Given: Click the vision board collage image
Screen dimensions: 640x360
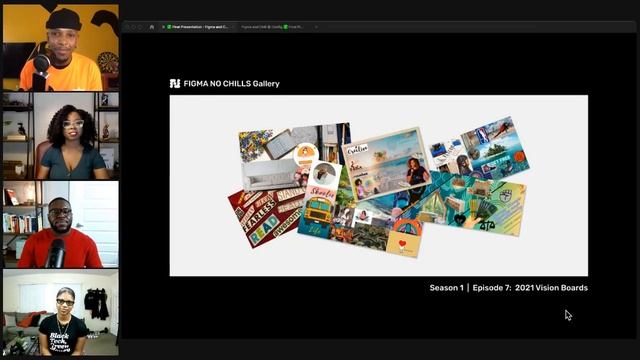Looking at the screenshot, I should pyautogui.click(x=379, y=186).
